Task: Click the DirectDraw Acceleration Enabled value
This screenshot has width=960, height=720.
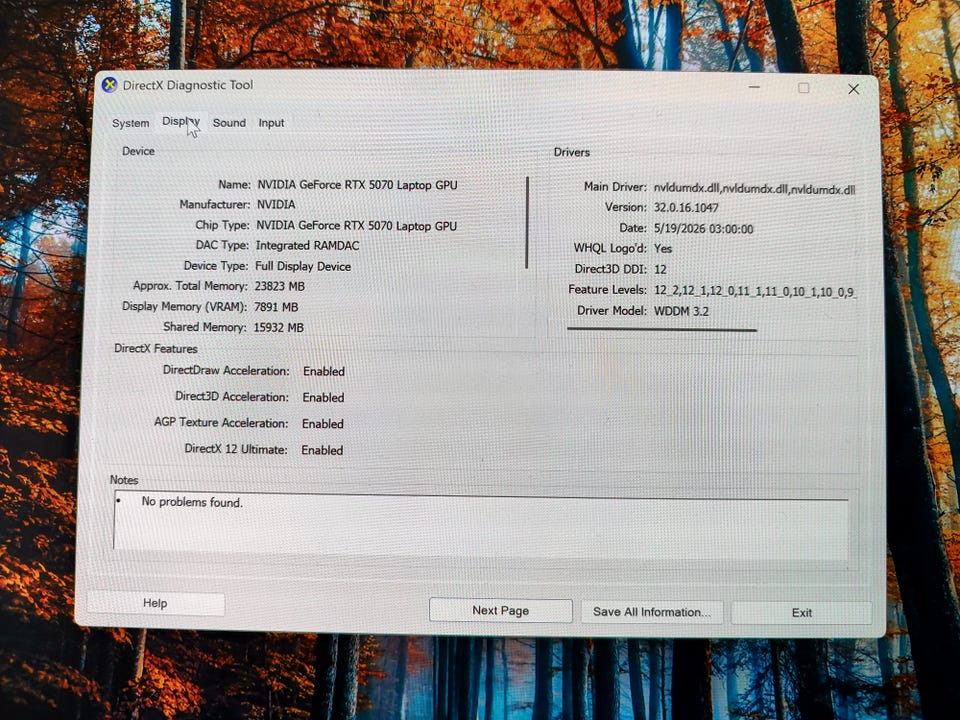Action: click(324, 372)
